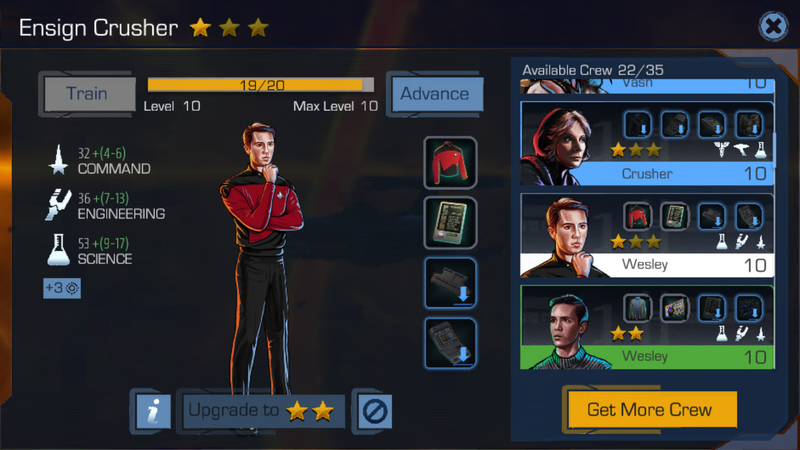
Task: Click the Command skill star icon
Action: coord(58,160)
